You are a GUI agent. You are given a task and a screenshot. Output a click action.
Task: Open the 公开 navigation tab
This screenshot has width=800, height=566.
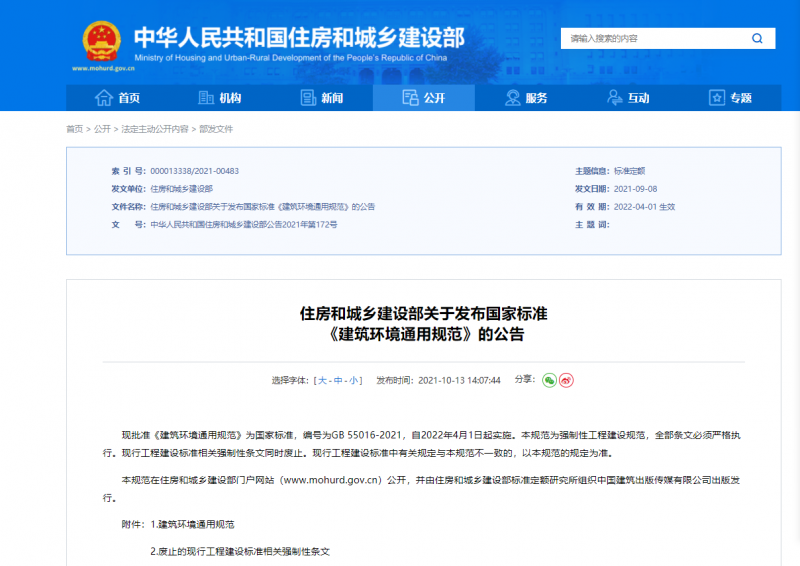(422, 98)
